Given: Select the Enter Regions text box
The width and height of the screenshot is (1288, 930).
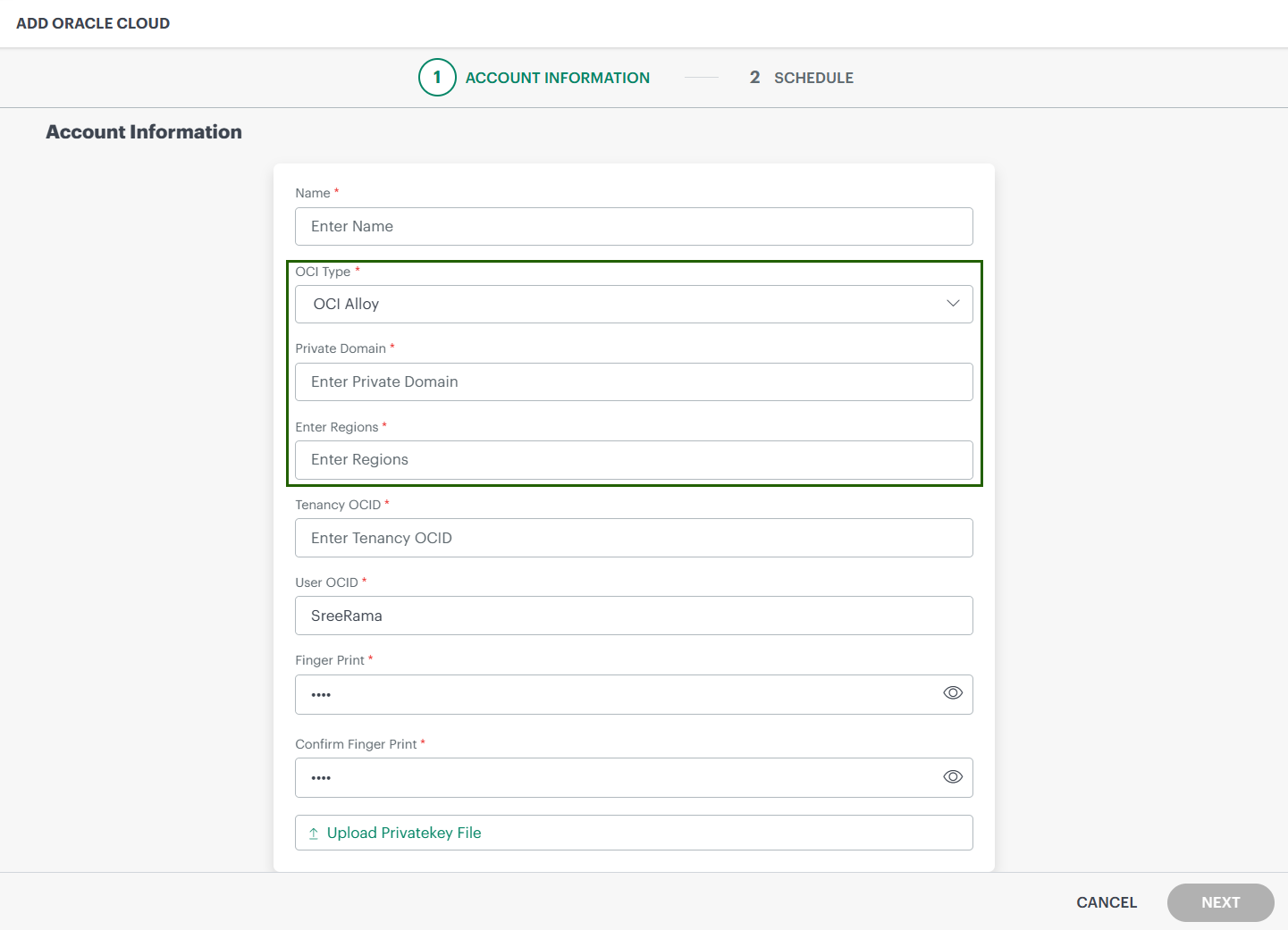Looking at the screenshot, I should click(x=634, y=460).
